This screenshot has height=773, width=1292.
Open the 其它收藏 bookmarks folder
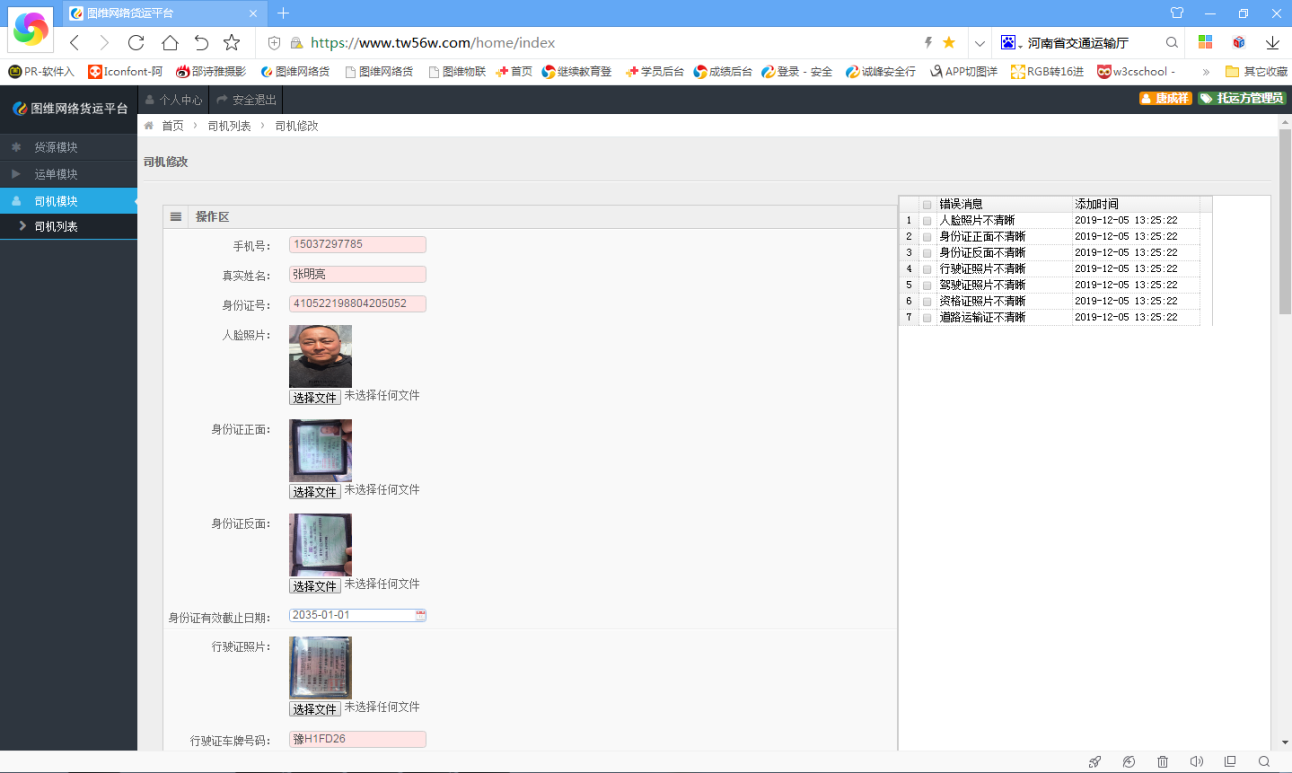click(x=1256, y=72)
